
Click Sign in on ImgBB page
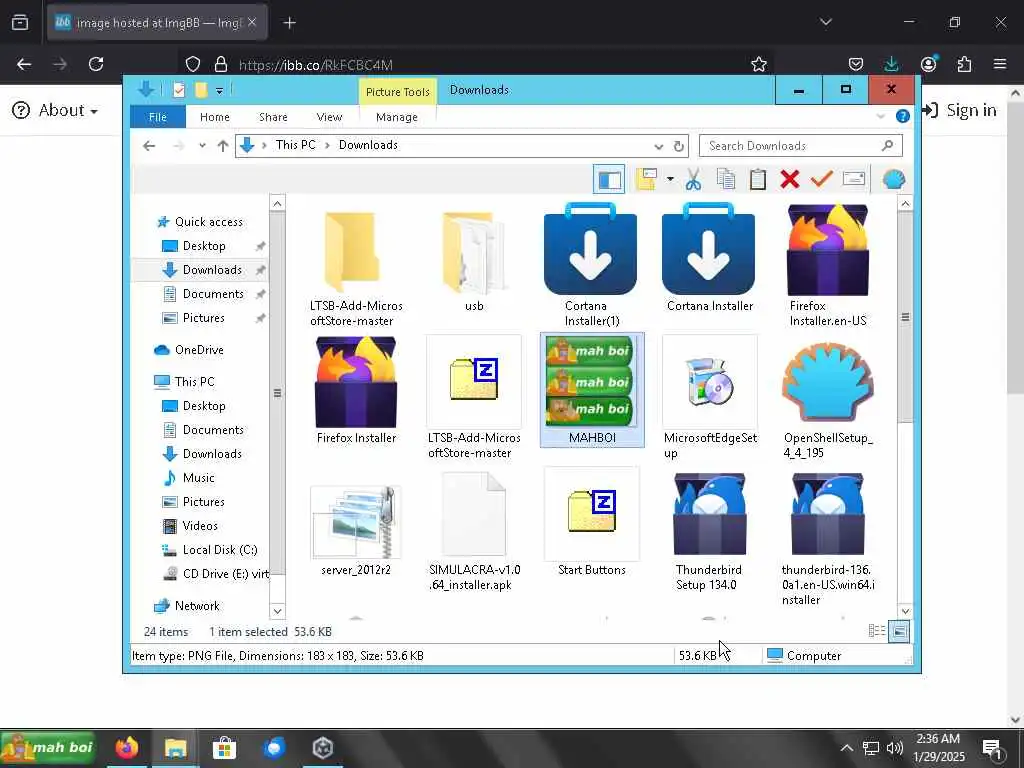pyautogui.click(x=959, y=110)
